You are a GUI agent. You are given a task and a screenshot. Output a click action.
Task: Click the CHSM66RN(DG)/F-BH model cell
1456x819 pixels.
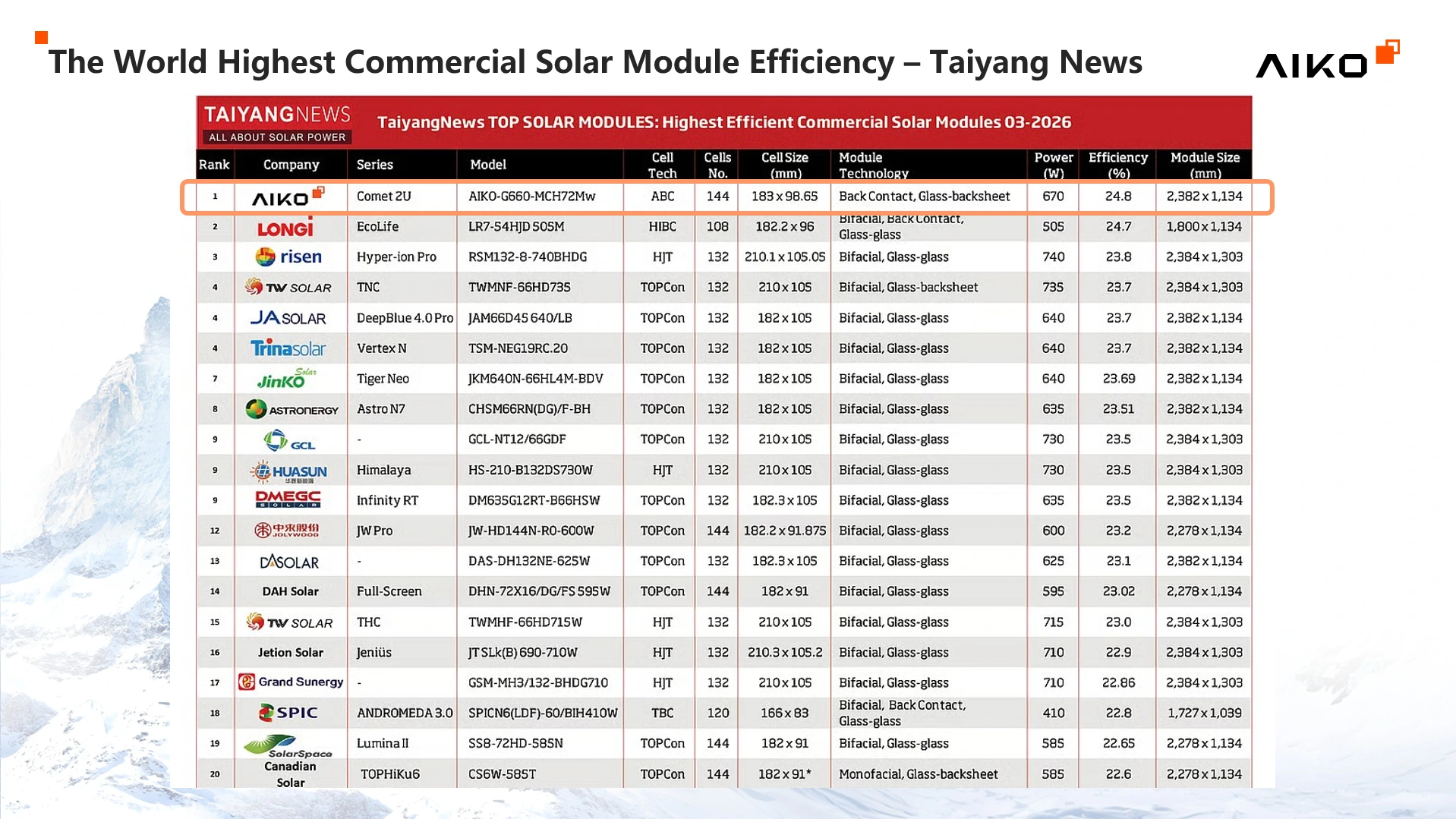click(529, 409)
